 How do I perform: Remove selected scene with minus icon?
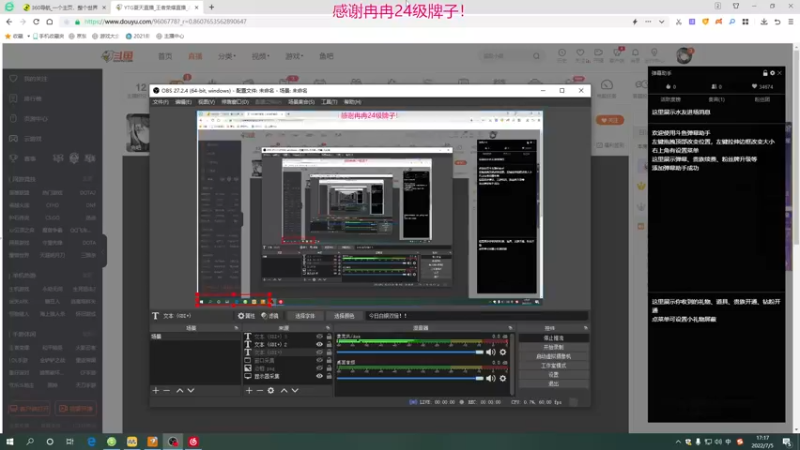click(166, 390)
